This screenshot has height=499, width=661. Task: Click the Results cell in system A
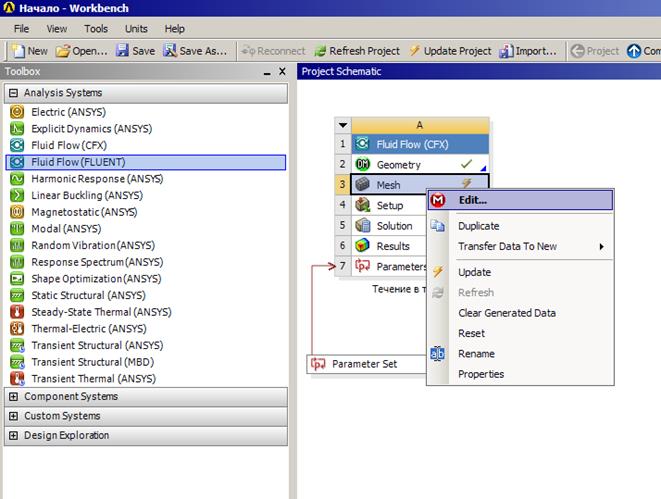point(392,246)
